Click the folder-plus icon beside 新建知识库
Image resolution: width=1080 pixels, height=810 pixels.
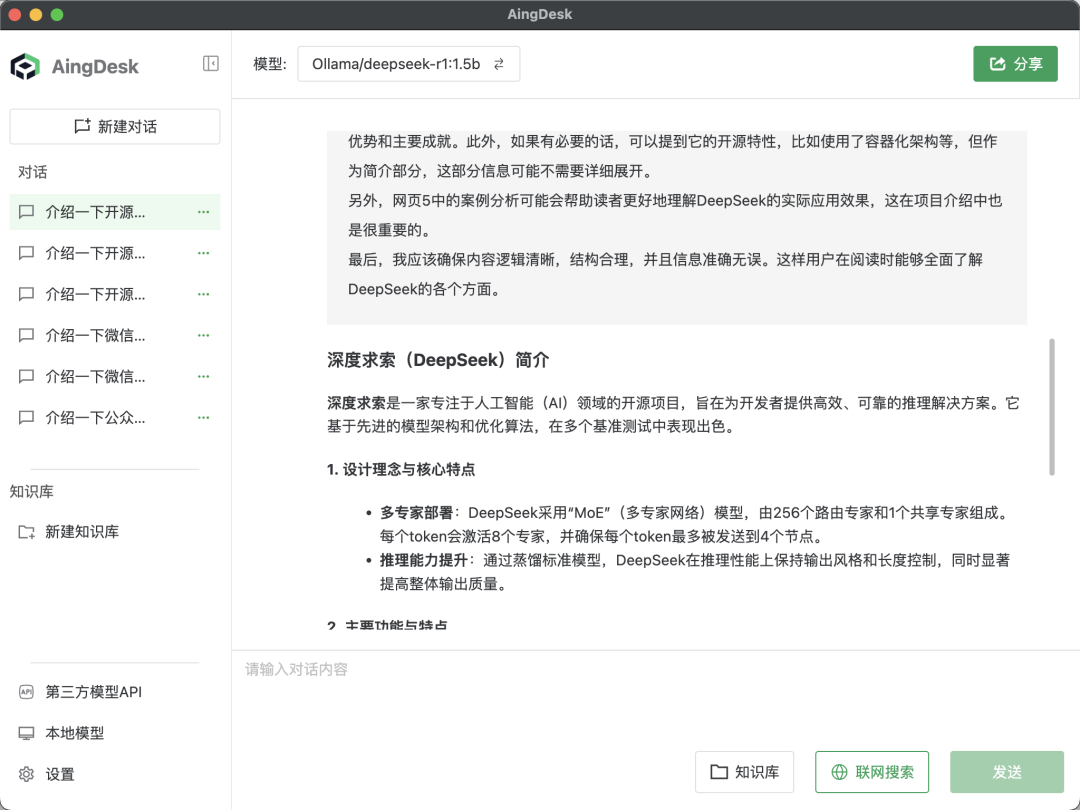point(26,532)
